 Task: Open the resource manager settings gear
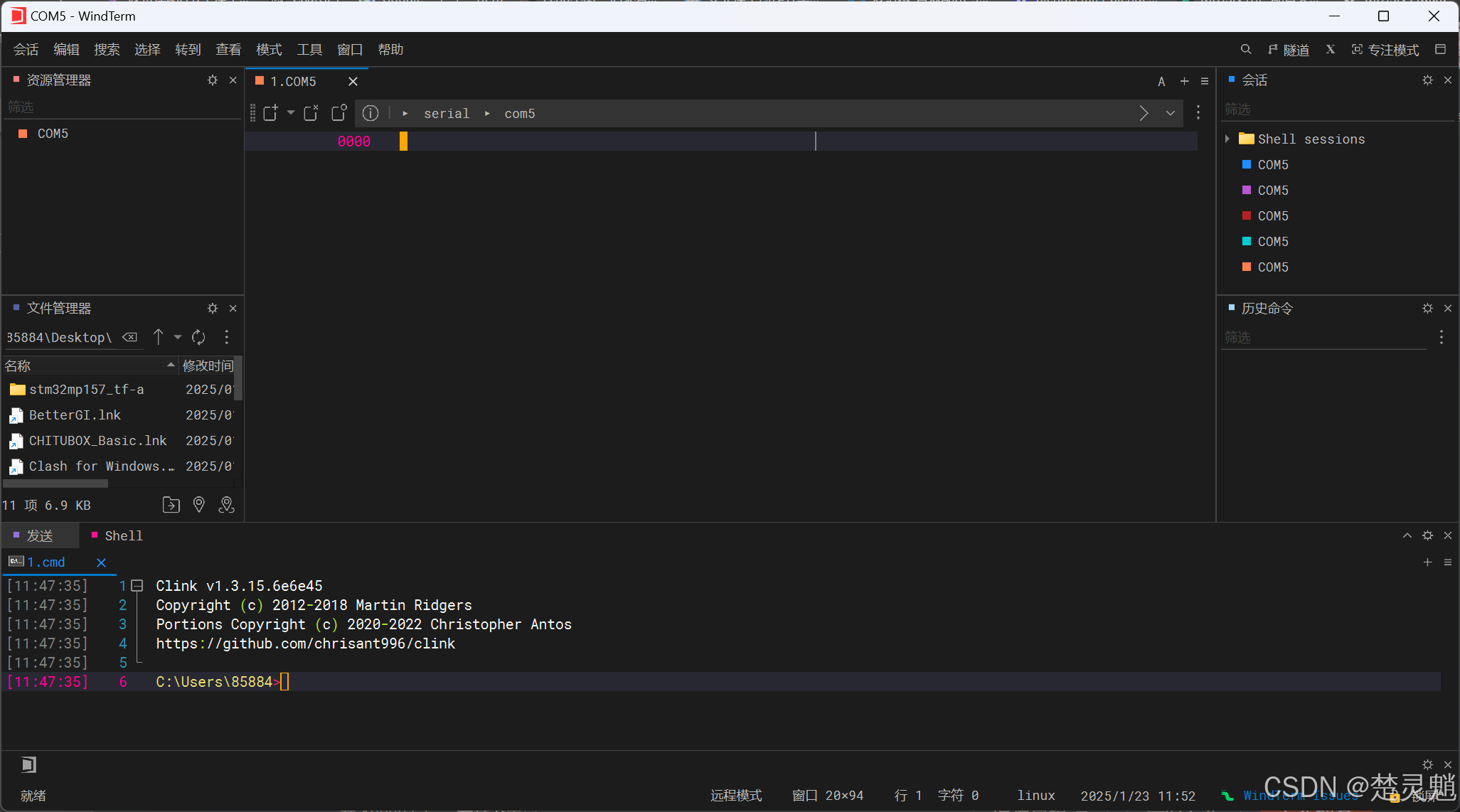pos(212,80)
